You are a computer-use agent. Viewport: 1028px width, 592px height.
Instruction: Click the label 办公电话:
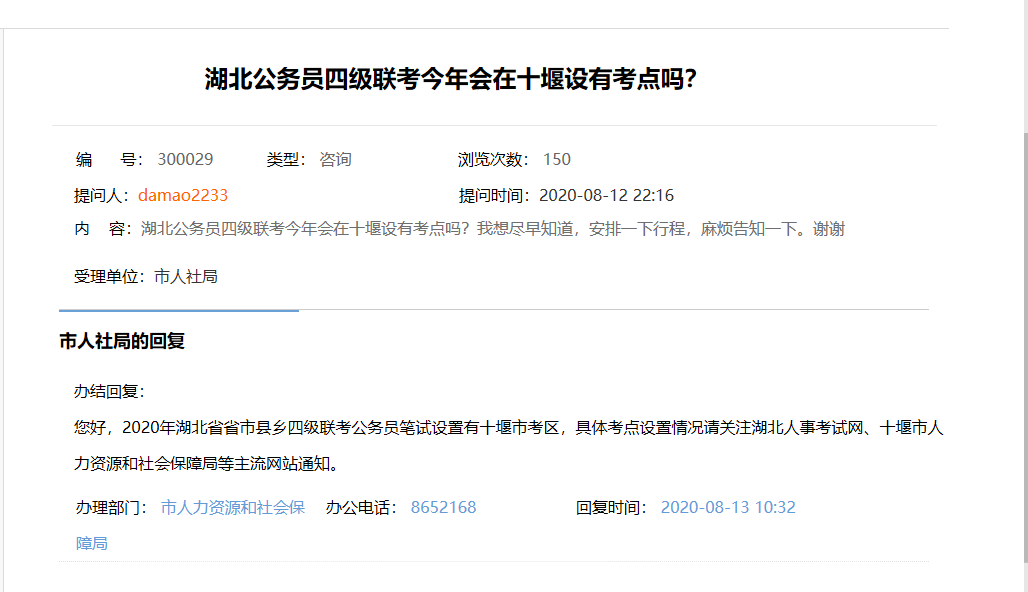[361, 507]
